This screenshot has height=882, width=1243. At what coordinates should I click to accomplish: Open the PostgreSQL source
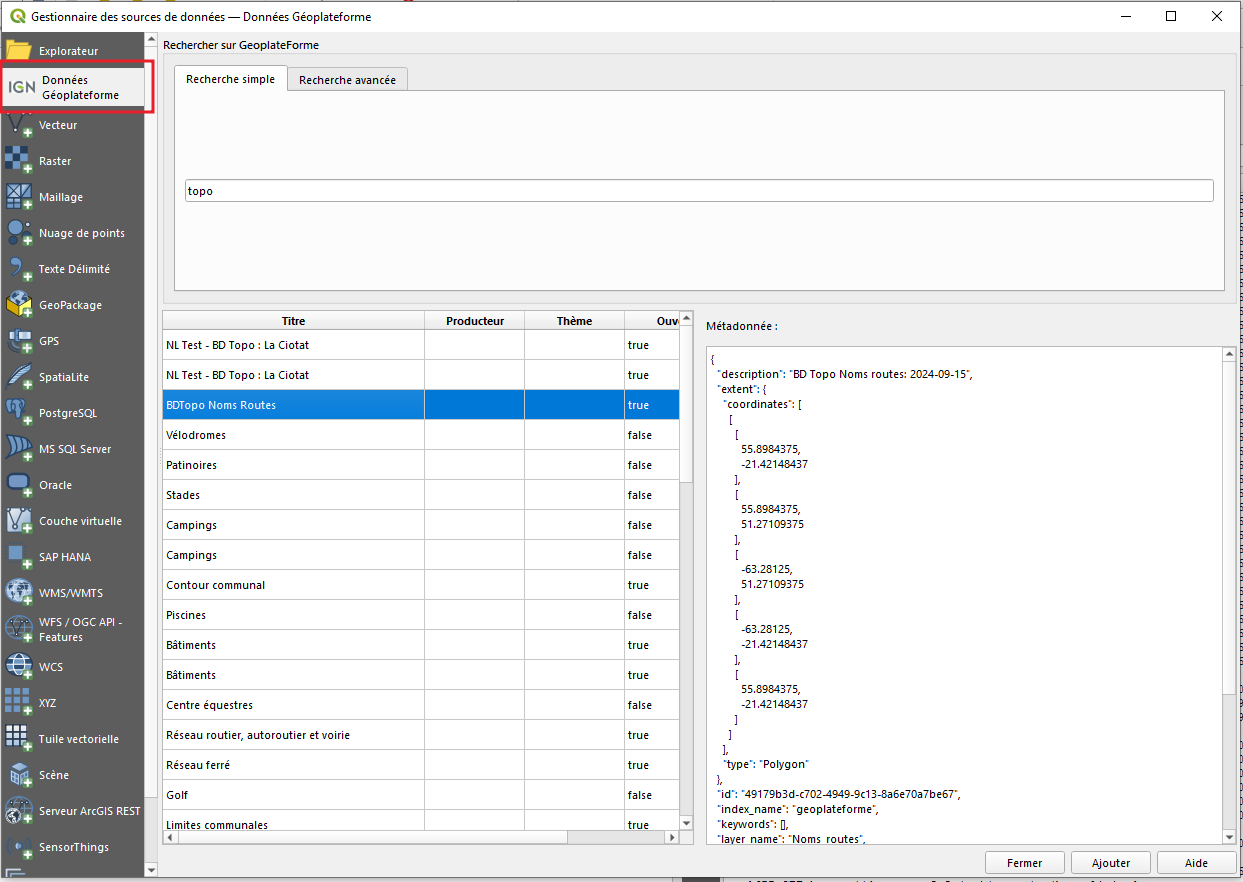(x=72, y=413)
